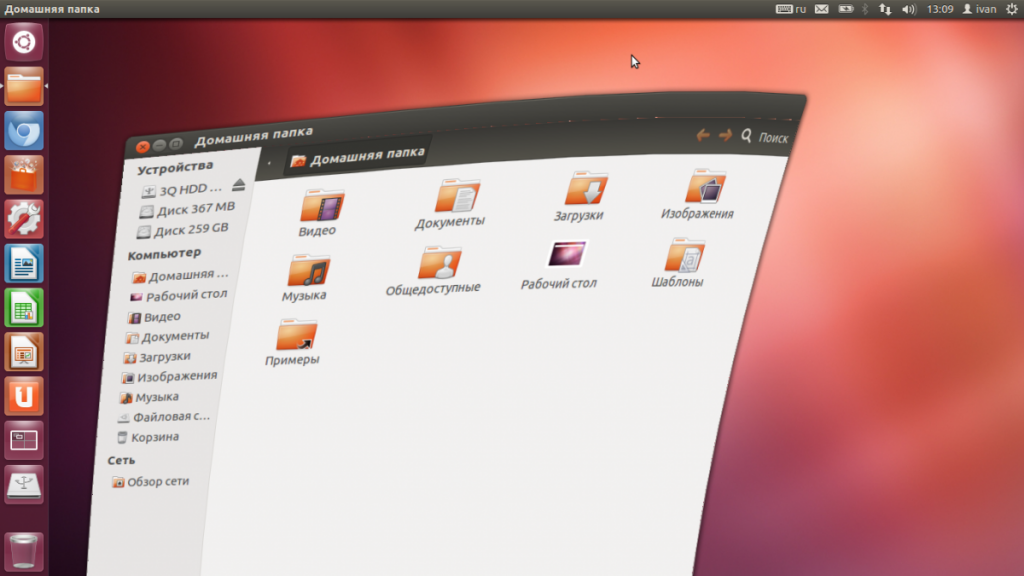Click the Домашняя папка path button
This screenshot has height=576, width=1024.
coord(358,157)
